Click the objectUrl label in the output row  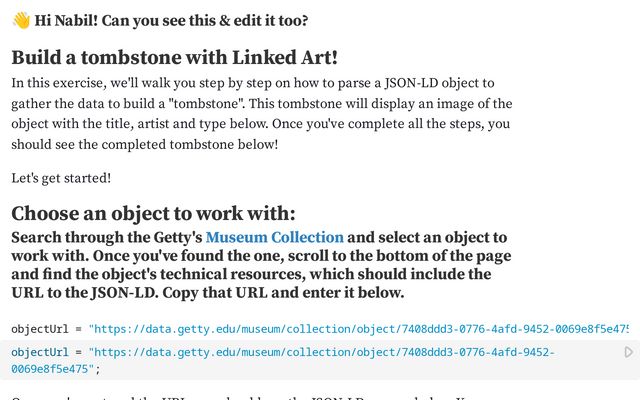coord(40,329)
